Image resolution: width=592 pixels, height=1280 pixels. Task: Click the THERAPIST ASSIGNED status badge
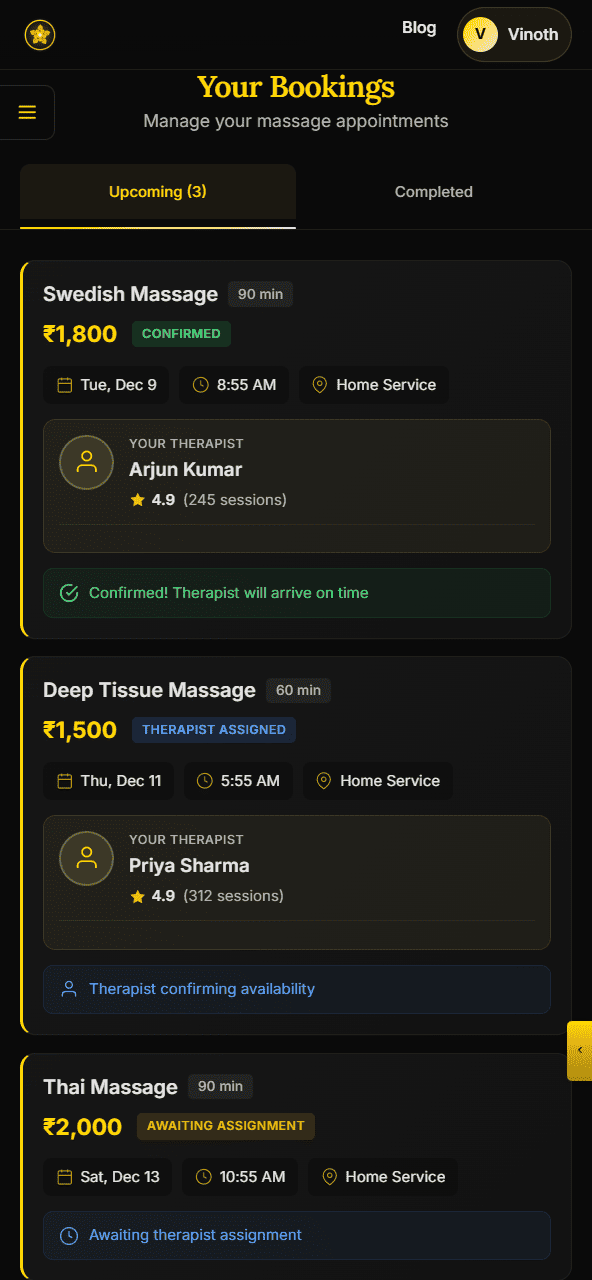pyautogui.click(x=213, y=730)
